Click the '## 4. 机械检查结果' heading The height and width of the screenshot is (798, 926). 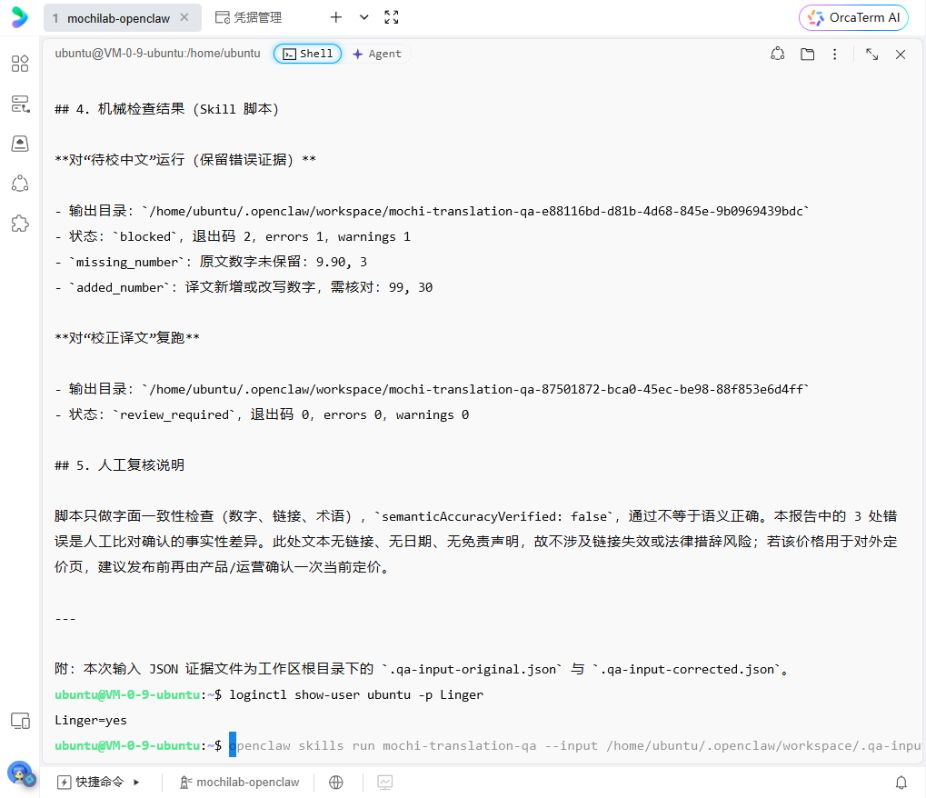pyautogui.click(x=167, y=109)
